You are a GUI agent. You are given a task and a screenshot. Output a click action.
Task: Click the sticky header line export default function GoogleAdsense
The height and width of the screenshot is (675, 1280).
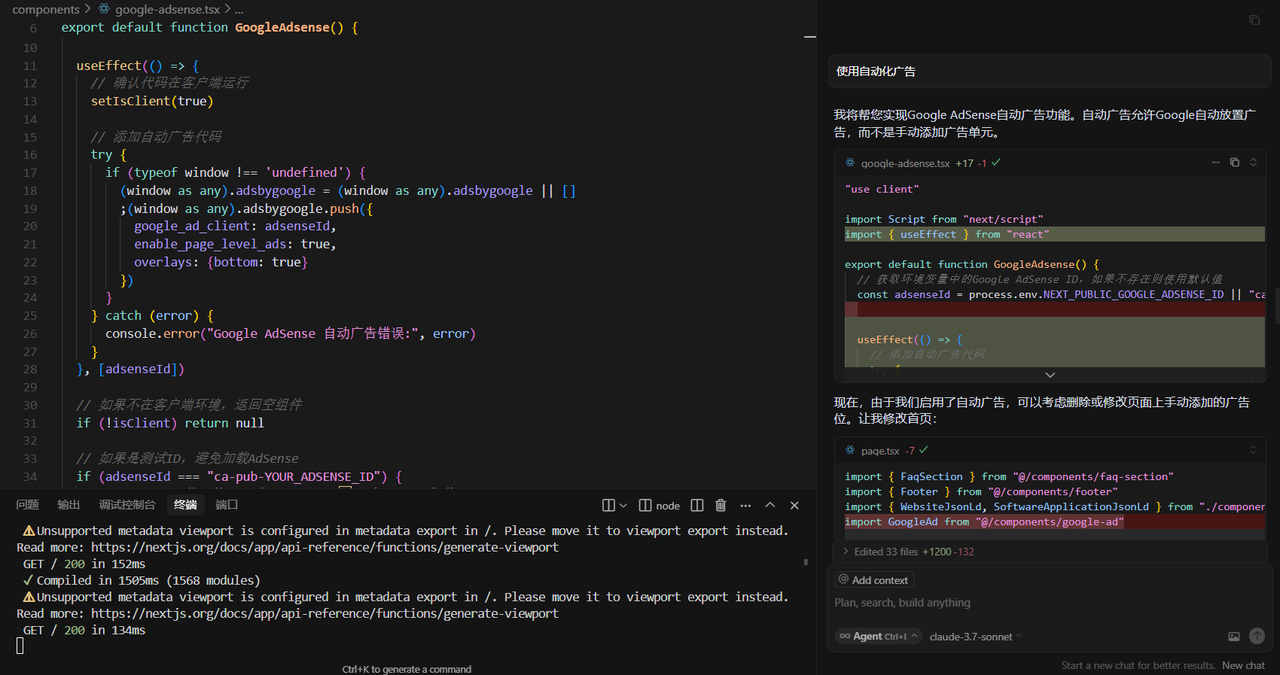click(209, 28)
